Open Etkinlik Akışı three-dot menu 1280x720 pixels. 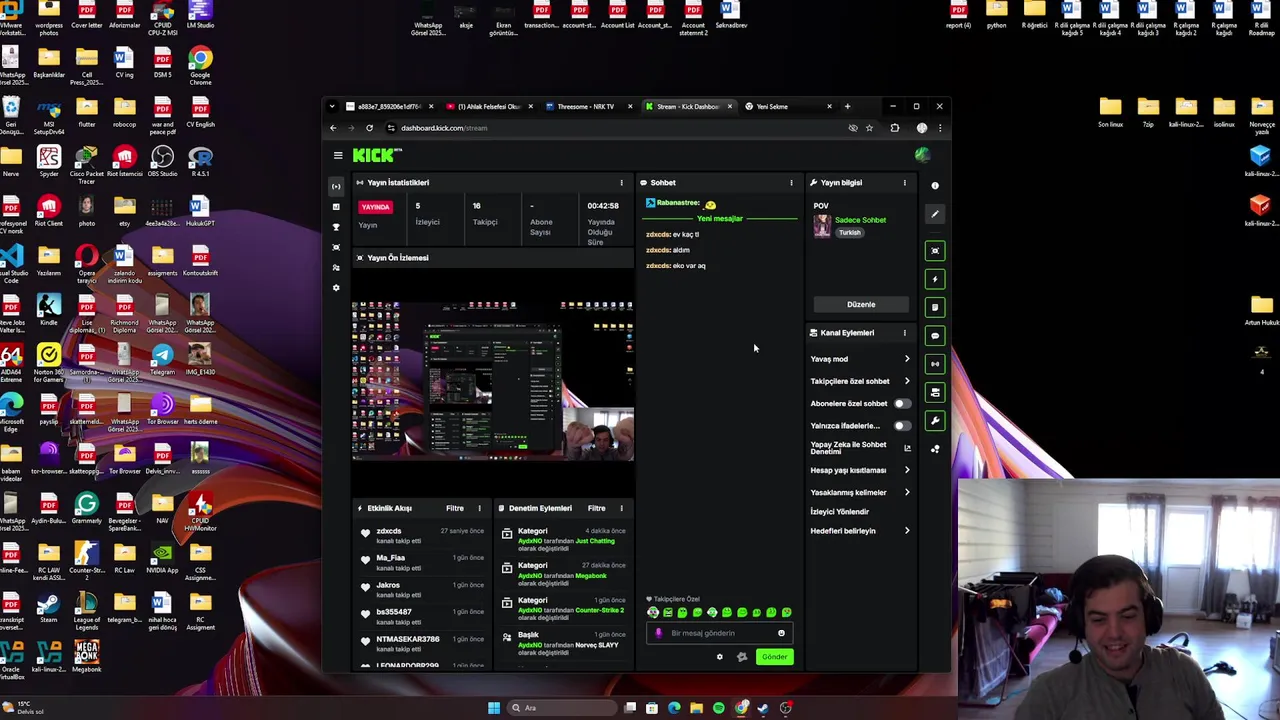pos(479,508)
